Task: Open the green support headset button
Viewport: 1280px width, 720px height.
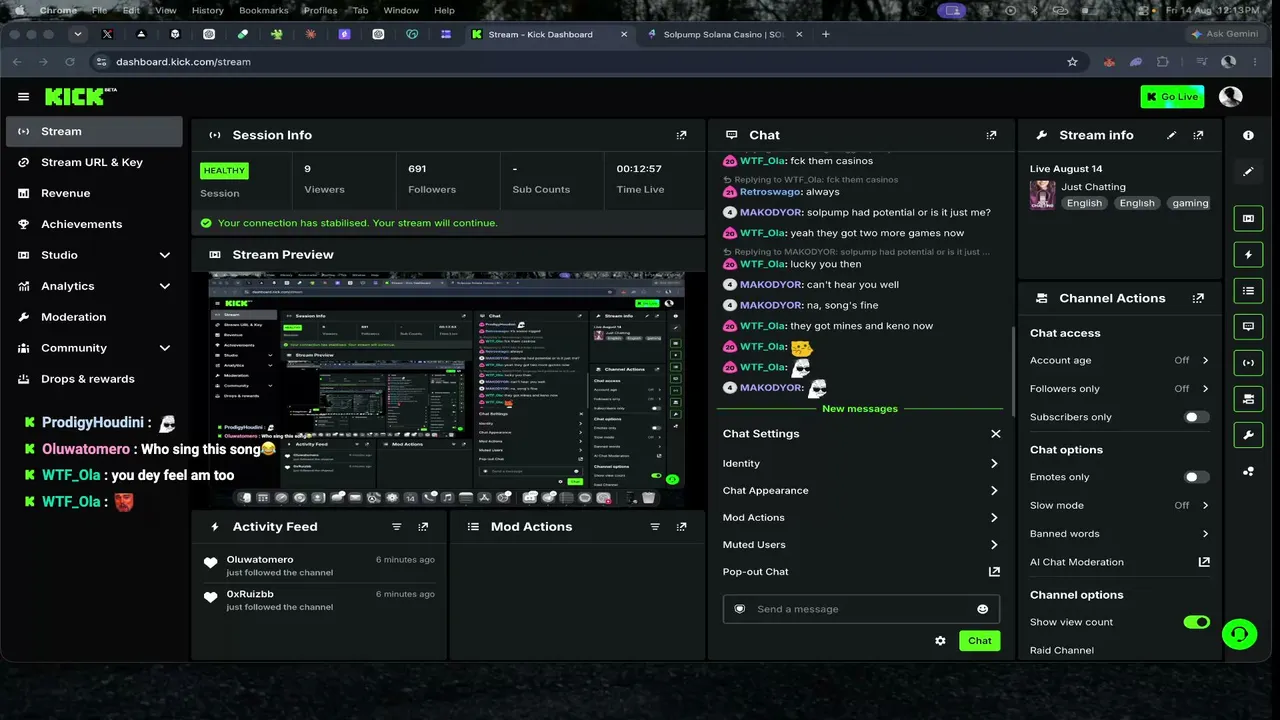Action: tap(1239, 633)
